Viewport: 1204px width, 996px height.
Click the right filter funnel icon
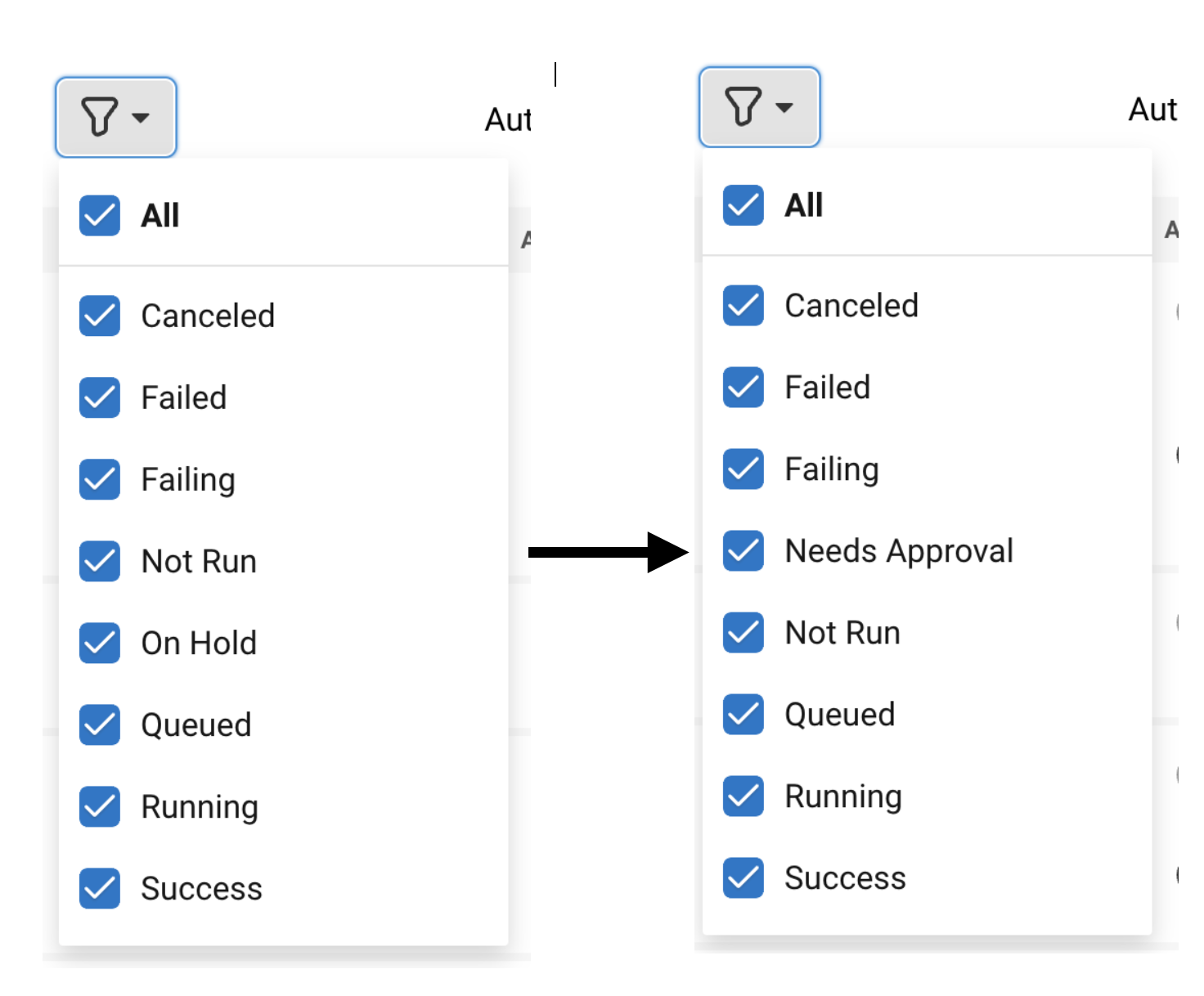[x=743, y=106]
